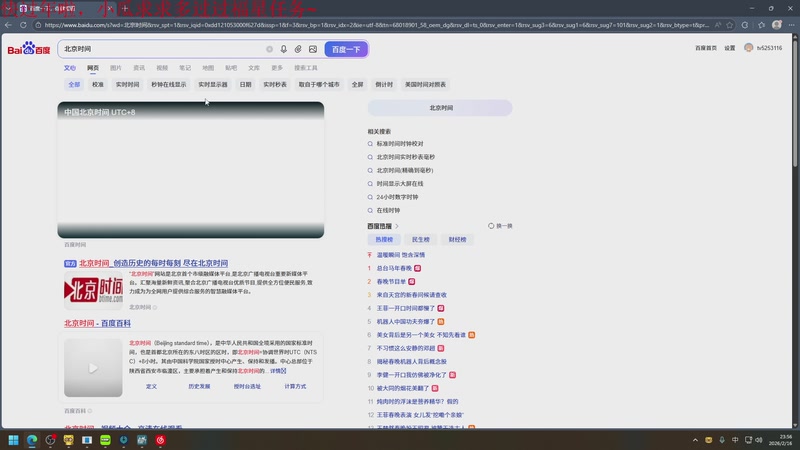This screenshot has height=450, width=800.
Task: Open the 北京时间 - 百度百科 result
Action: 97,323
